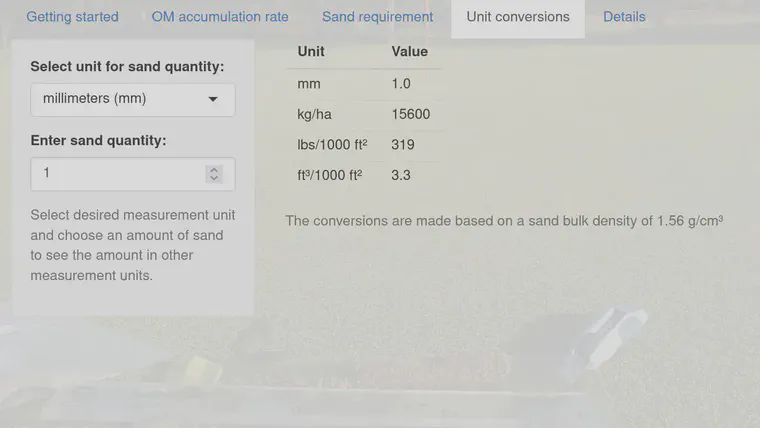Image resolution: width=760 pixels, height=428 pixels.
Task: Increase sand quantity with the up stepper arrow
Action: [214, 170]
